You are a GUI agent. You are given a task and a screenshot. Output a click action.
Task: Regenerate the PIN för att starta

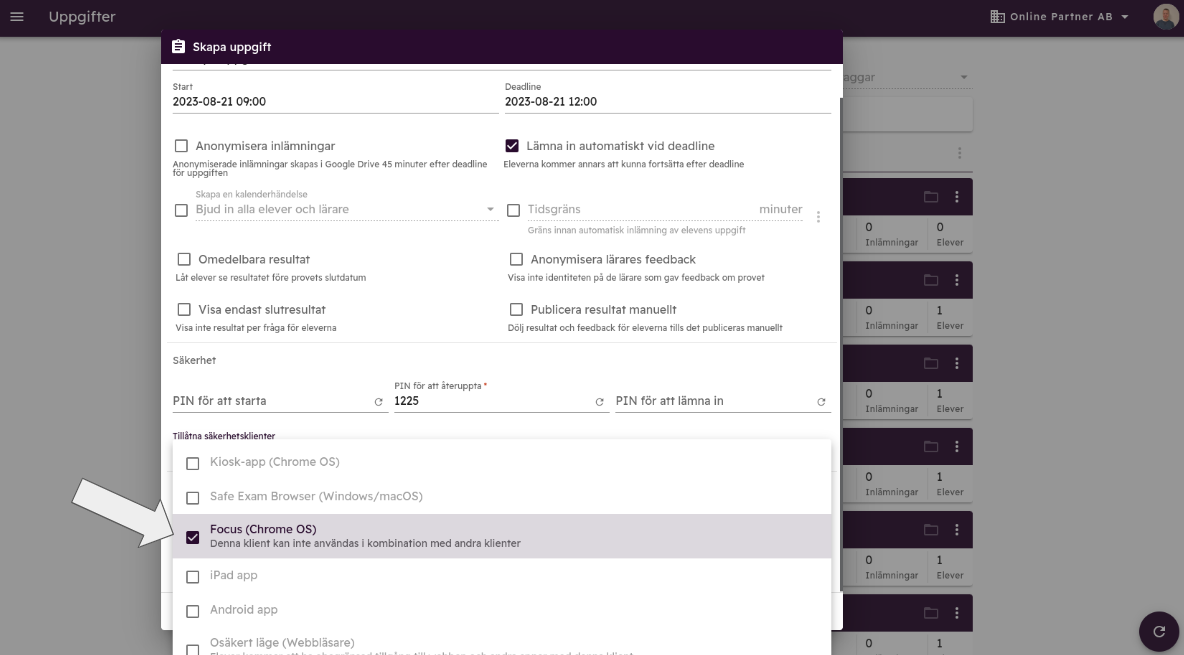click(x=379, y=402)
